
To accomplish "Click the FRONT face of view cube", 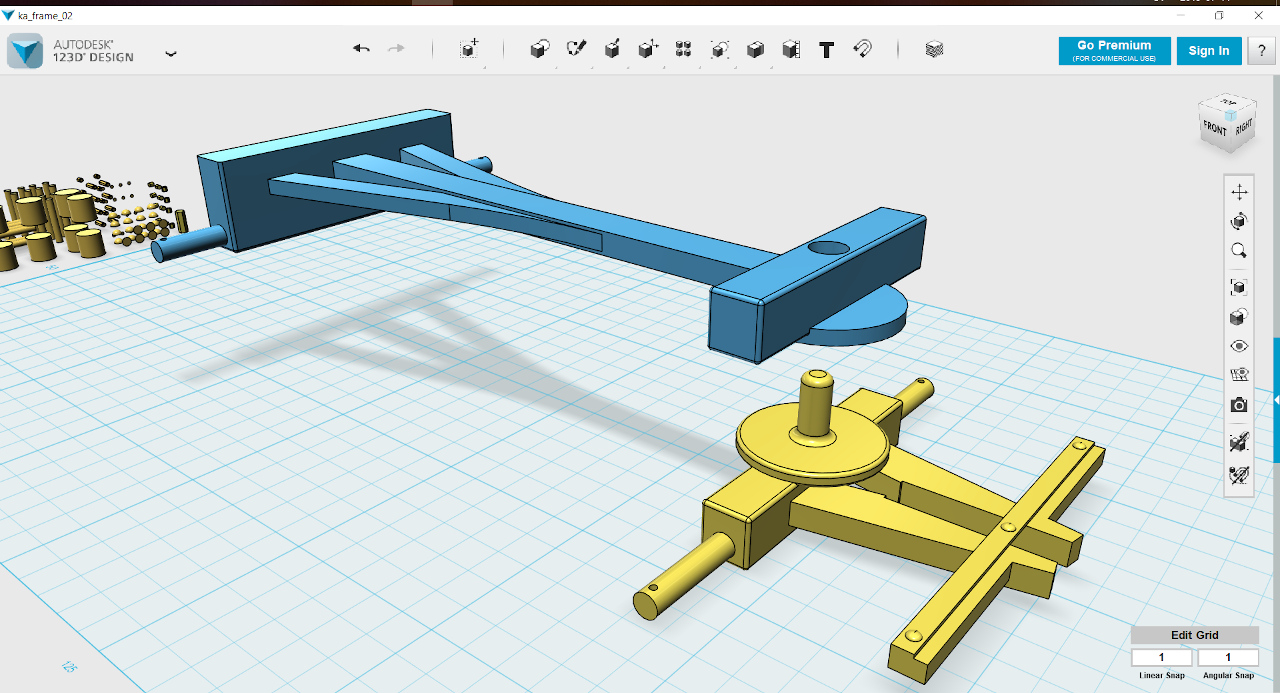I will tap(1215, 129).
